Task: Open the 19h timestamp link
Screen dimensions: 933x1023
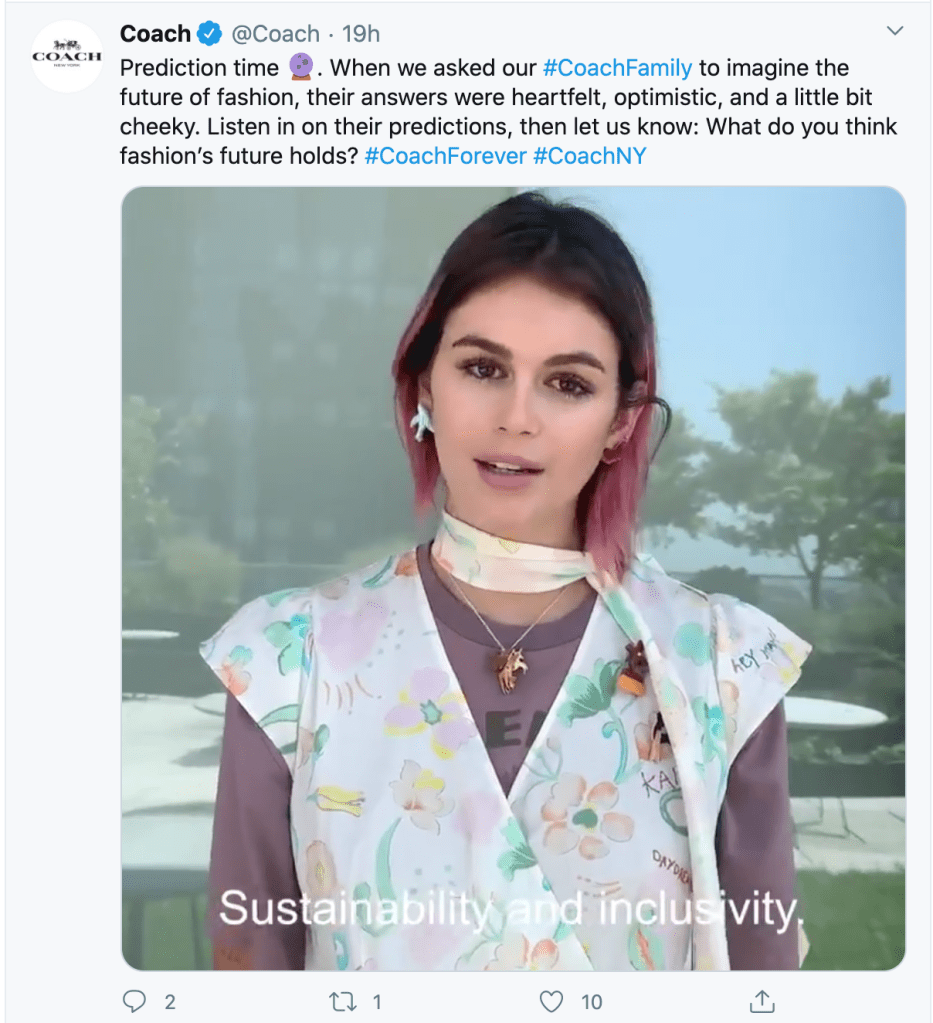Action: 361,34
